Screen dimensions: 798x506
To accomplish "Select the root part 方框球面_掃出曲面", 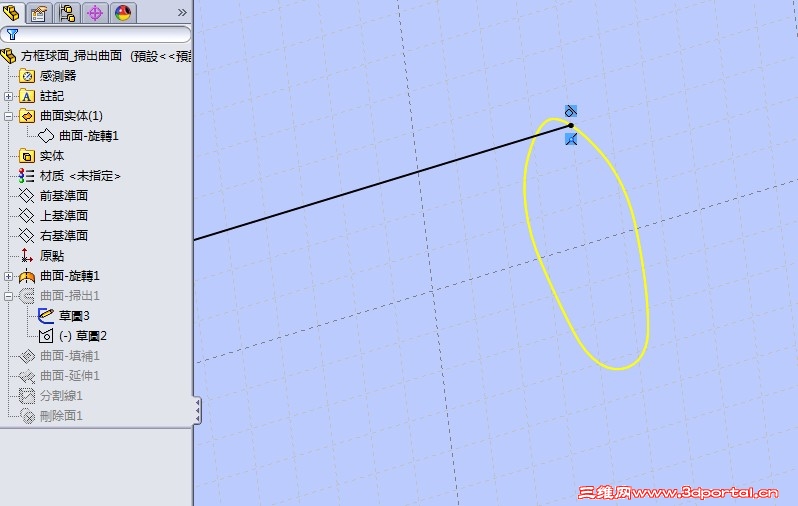I will pos(105,55).
